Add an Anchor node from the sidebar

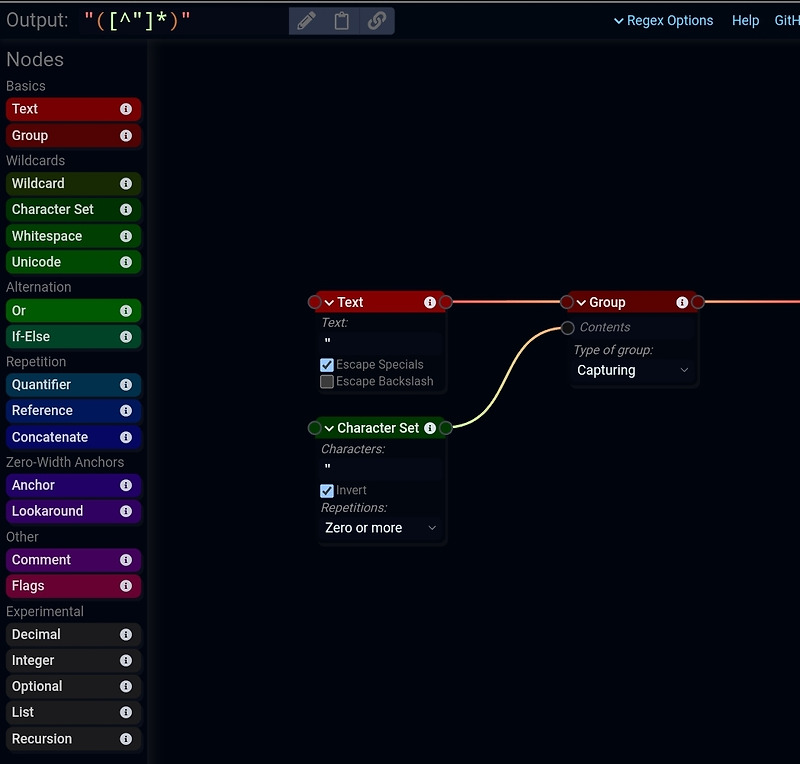(60, 485)
